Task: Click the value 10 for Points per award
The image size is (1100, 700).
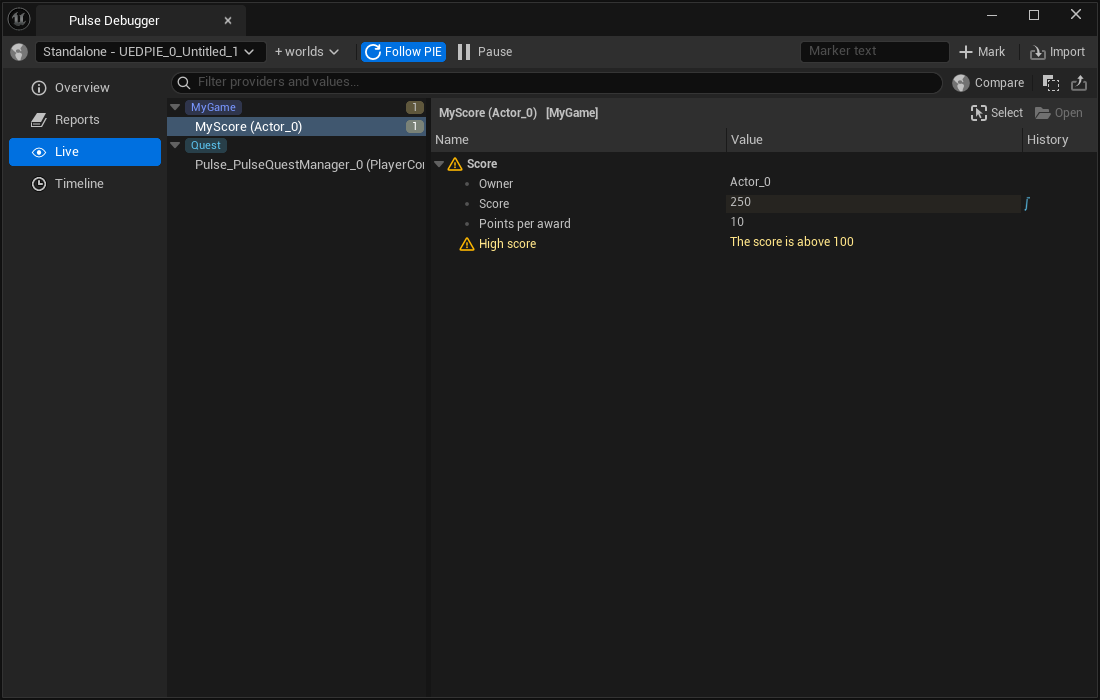Action: (x=737, y=222)
